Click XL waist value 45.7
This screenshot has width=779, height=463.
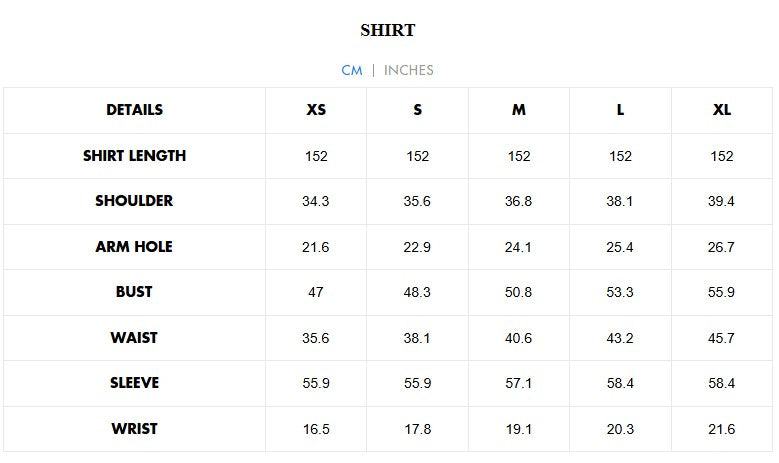pyautogui.click(x=721, y=338)
